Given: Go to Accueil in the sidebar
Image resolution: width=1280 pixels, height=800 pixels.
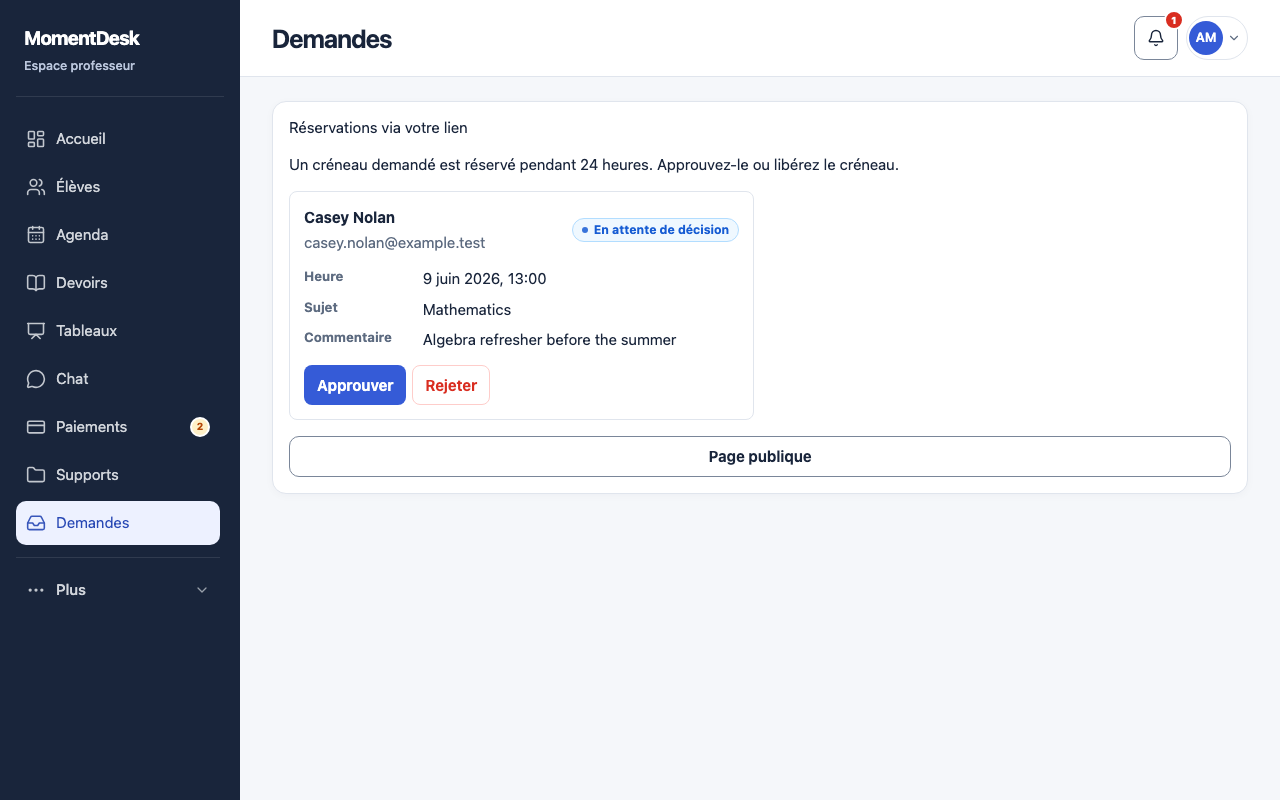Looking at the screenshot, I should 118,139.
